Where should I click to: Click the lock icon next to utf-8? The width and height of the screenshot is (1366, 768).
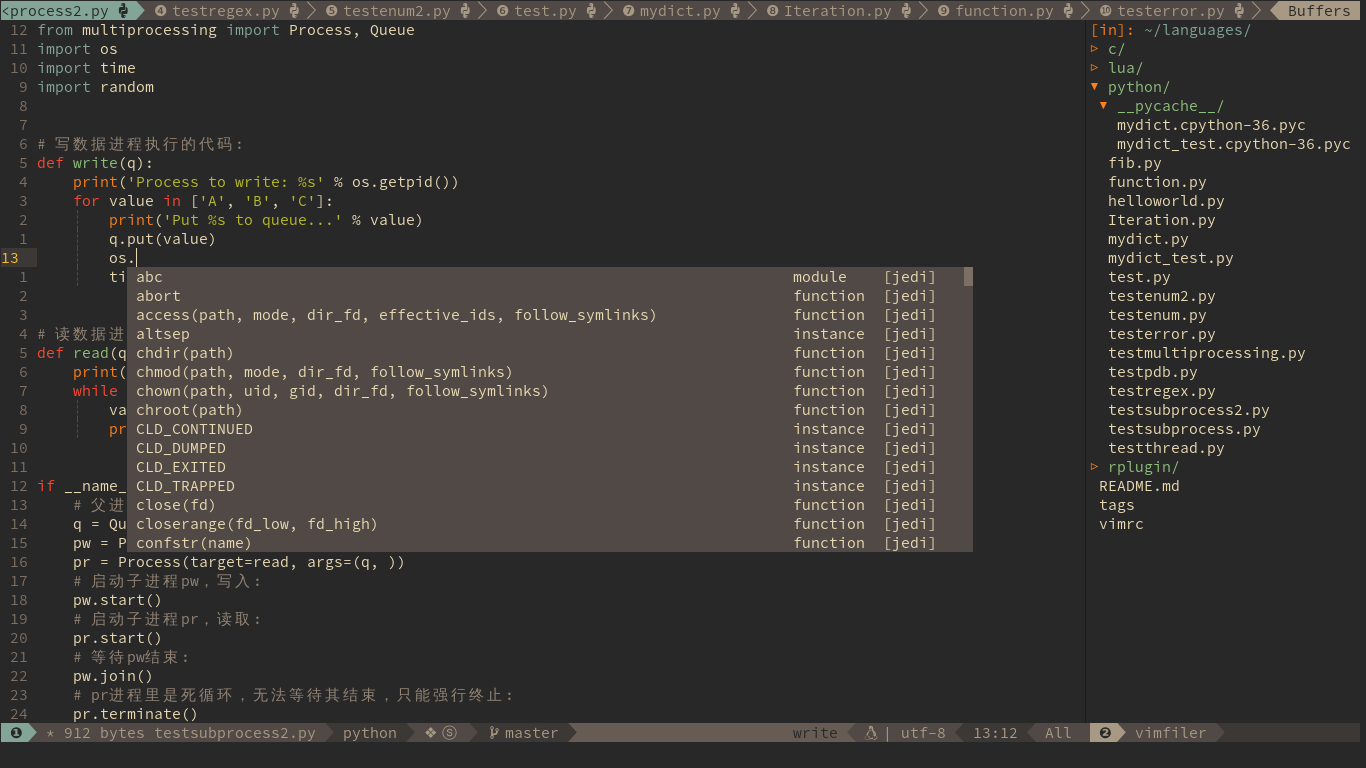[x=871, y=732]
